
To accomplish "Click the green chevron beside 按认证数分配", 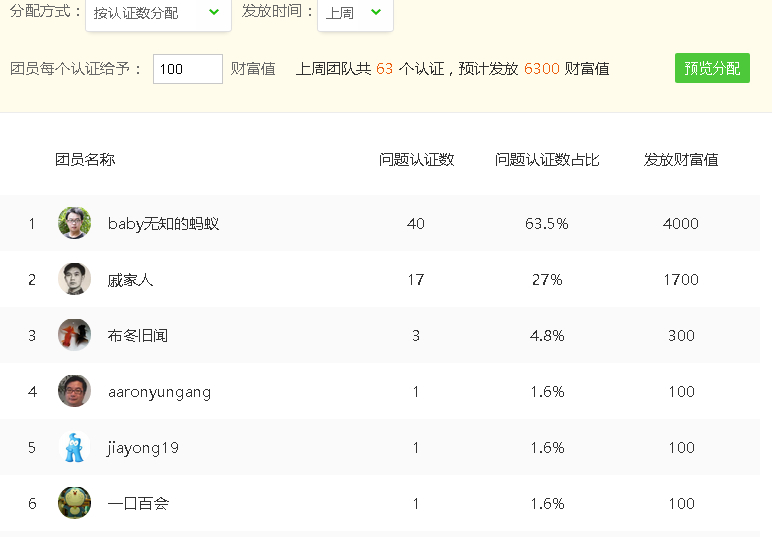I will 214,12.
